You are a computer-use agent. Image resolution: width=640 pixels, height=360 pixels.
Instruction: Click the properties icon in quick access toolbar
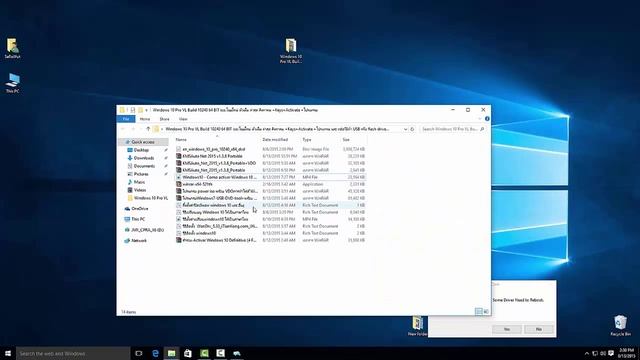tap(133, 110)
